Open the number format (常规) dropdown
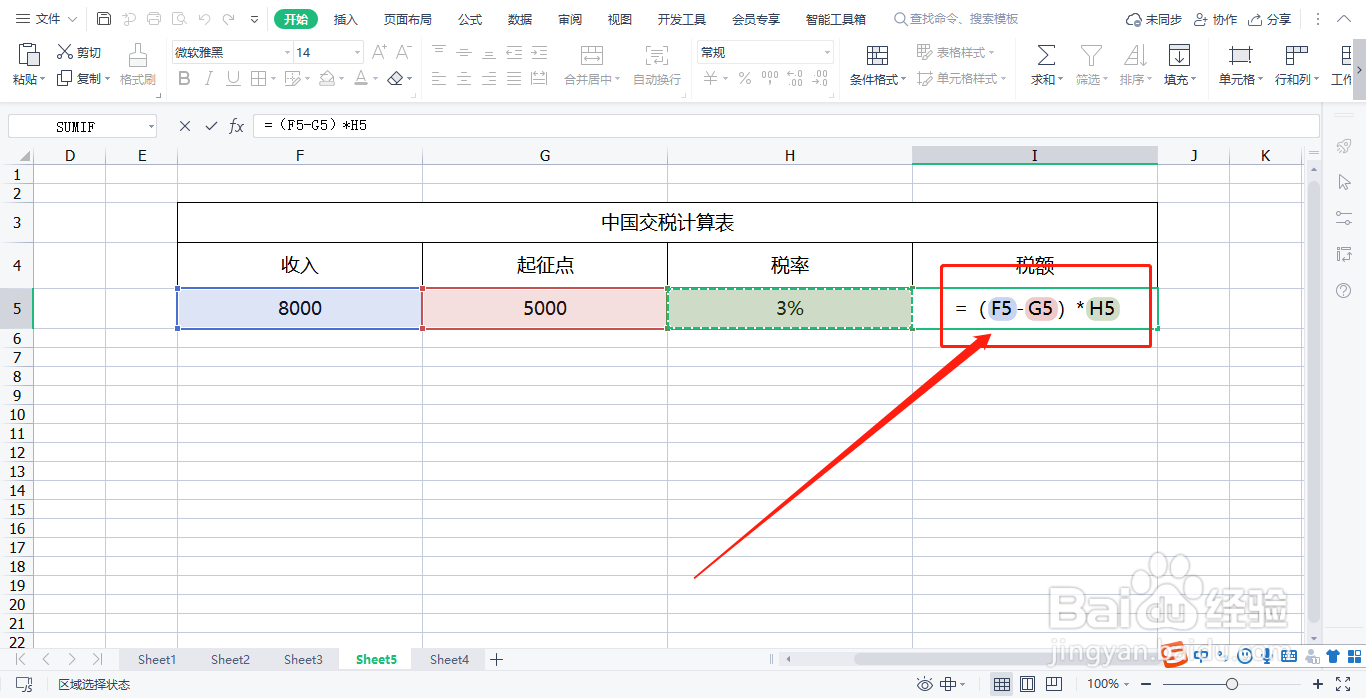Image resolution: width=1366 pixels, height=698 pixels. [x=825, y=51]
